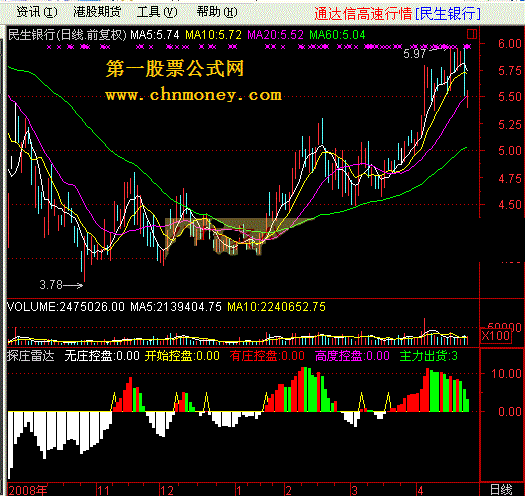Click the 5.50 price axis label
Image resolution: width=525 pixels, height=496 pixels.
[x=510, y=97]
